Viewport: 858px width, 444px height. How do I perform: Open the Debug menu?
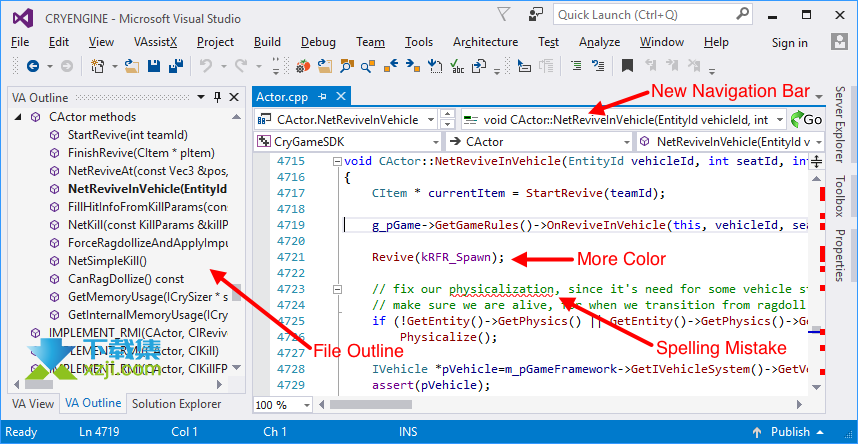coord(318,42)
